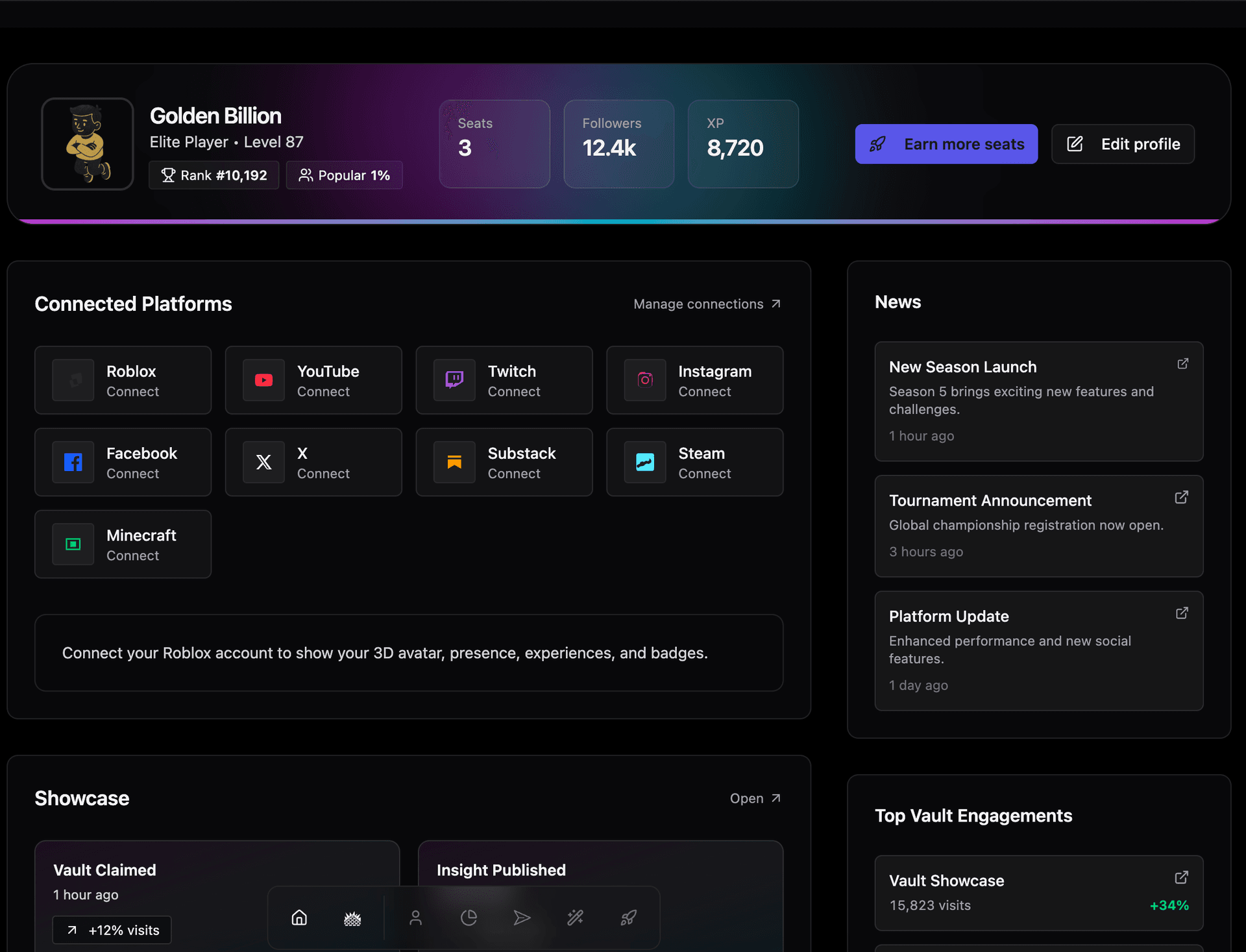Open the Showcase section link
This screenshot has width=1246, height=952.
point(755,799)
